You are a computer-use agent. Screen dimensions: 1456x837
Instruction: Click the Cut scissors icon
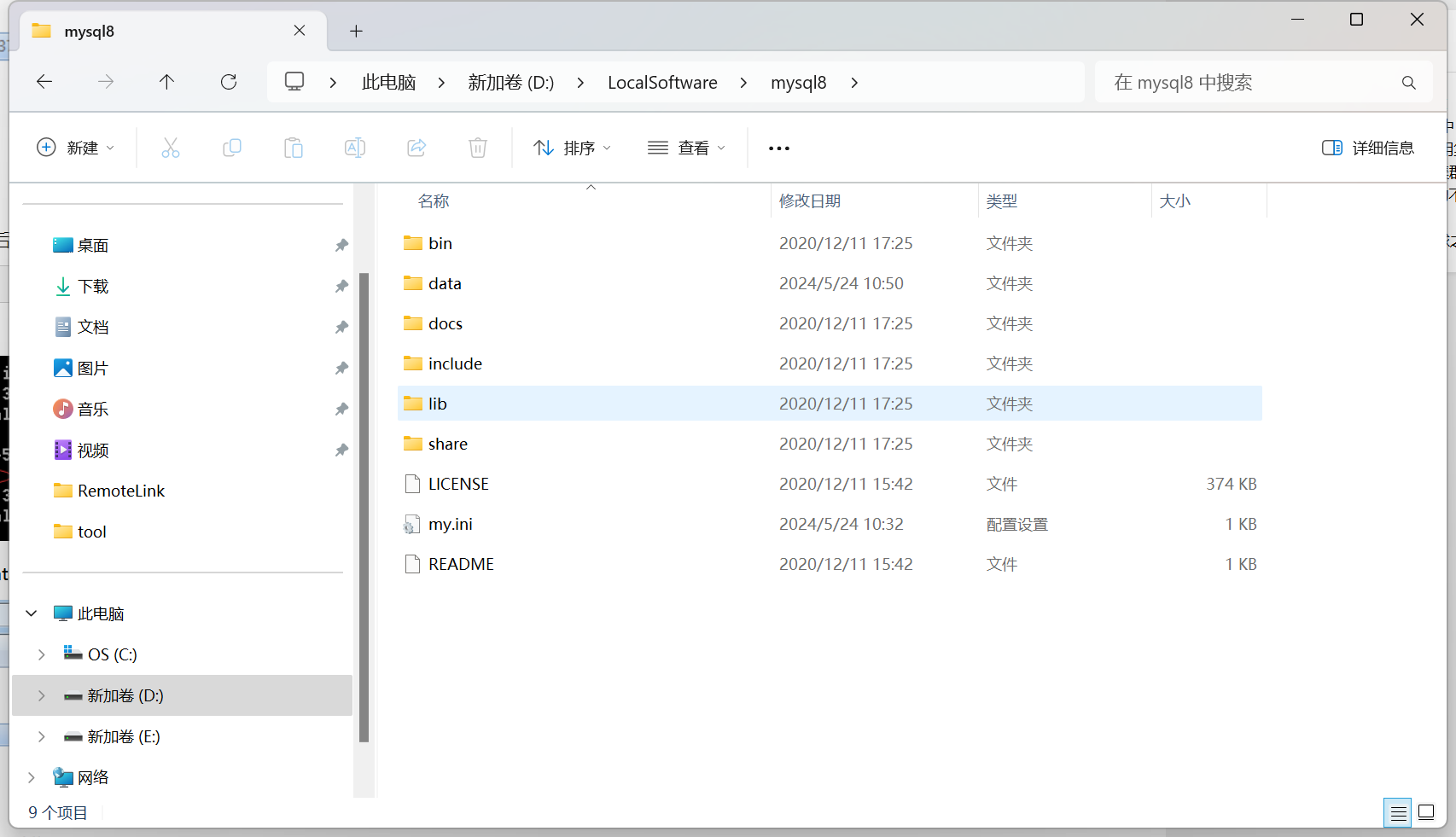171,148
